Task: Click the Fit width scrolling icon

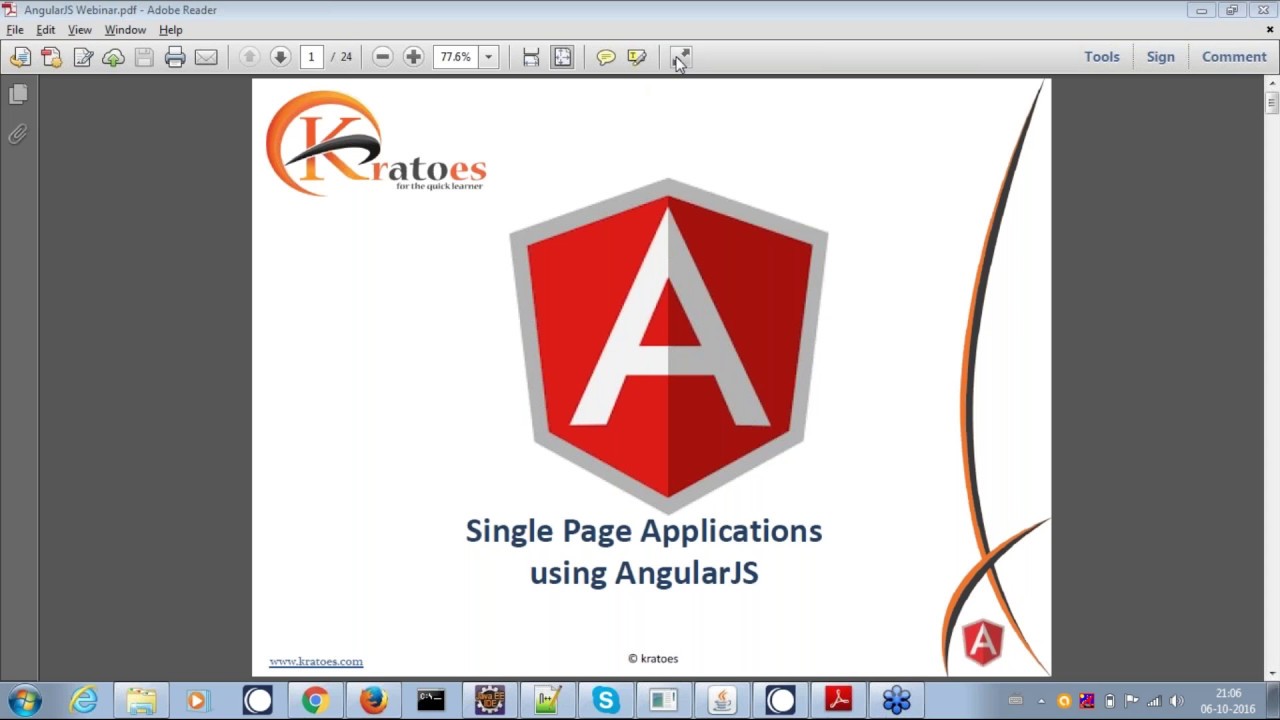Action: coord(531,57)
